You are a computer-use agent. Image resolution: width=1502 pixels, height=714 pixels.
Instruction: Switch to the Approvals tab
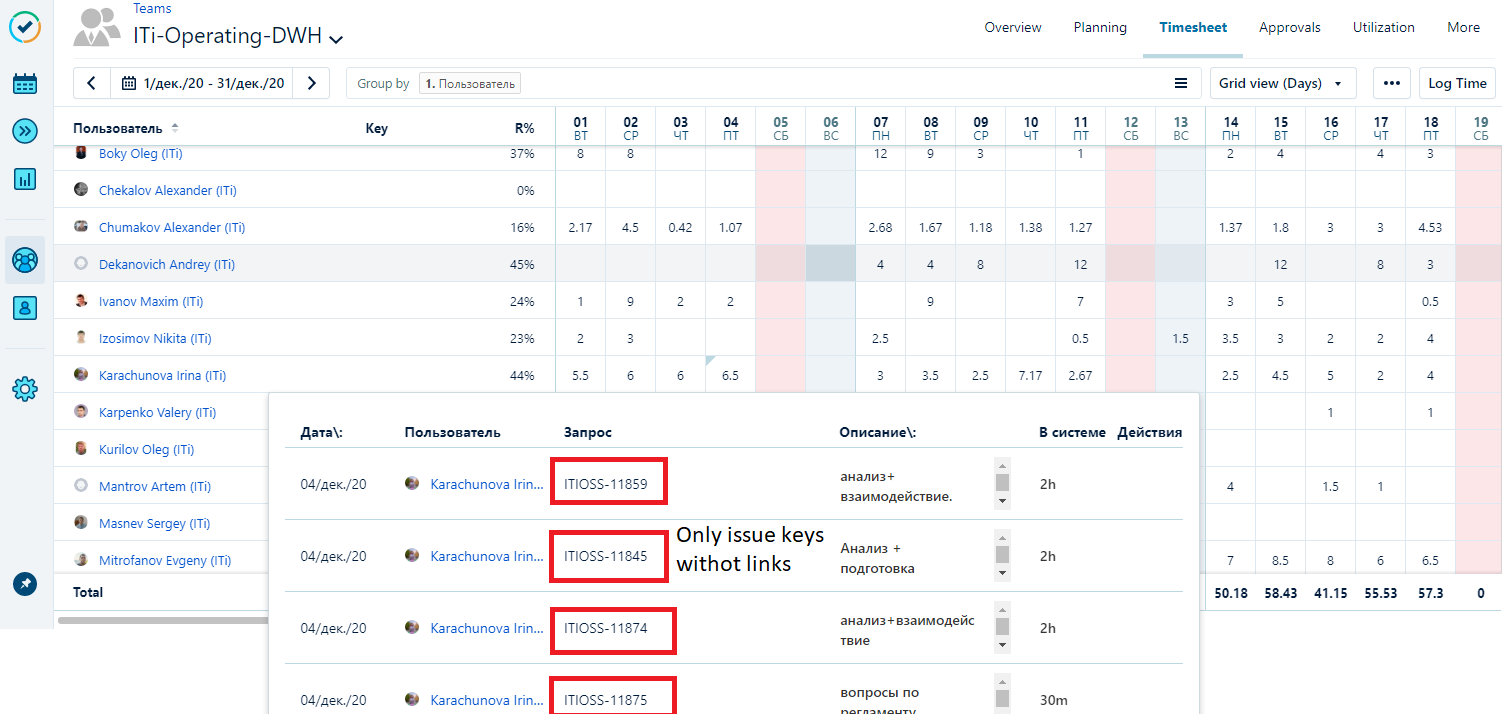coord(1289,28)
